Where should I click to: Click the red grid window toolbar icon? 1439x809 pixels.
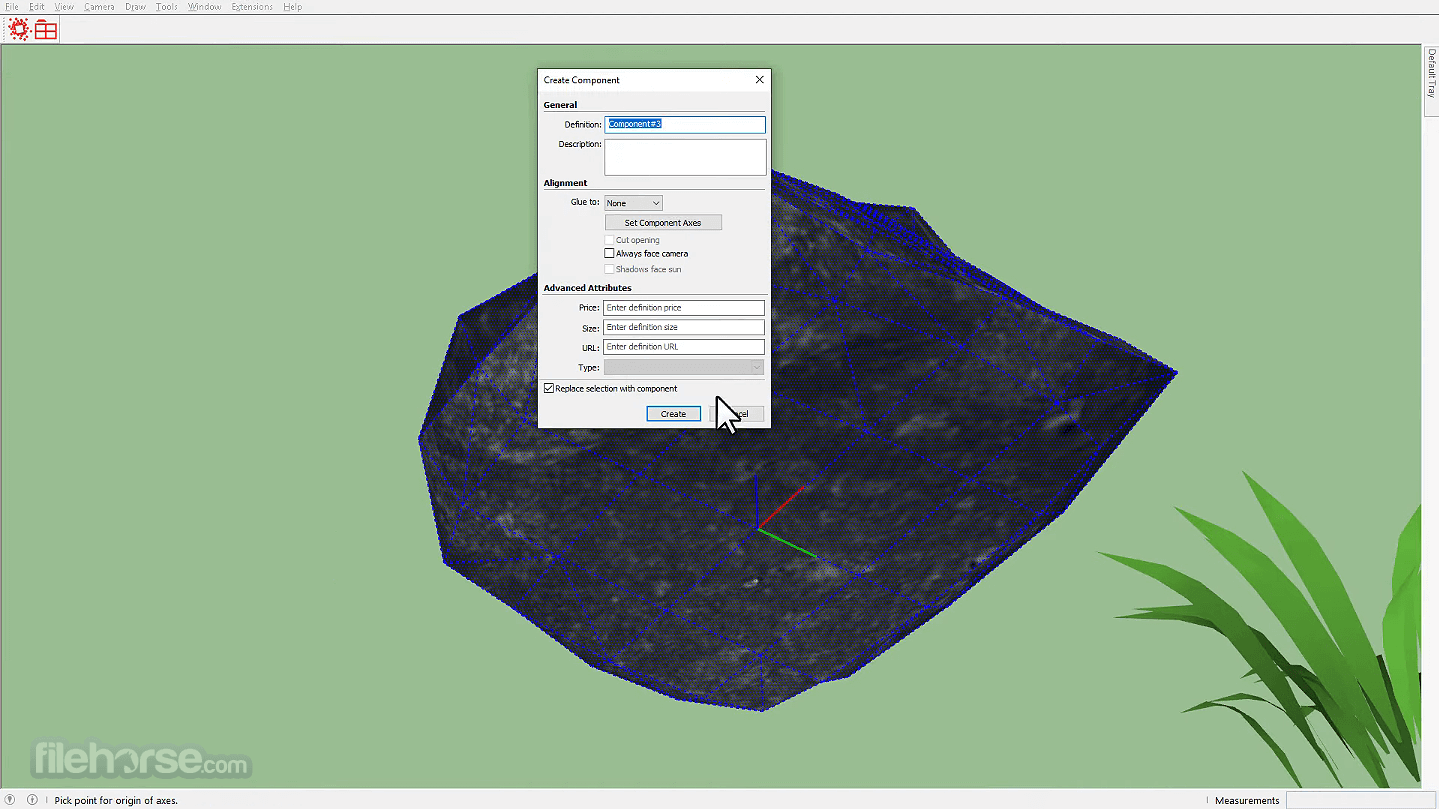point(46,30)
